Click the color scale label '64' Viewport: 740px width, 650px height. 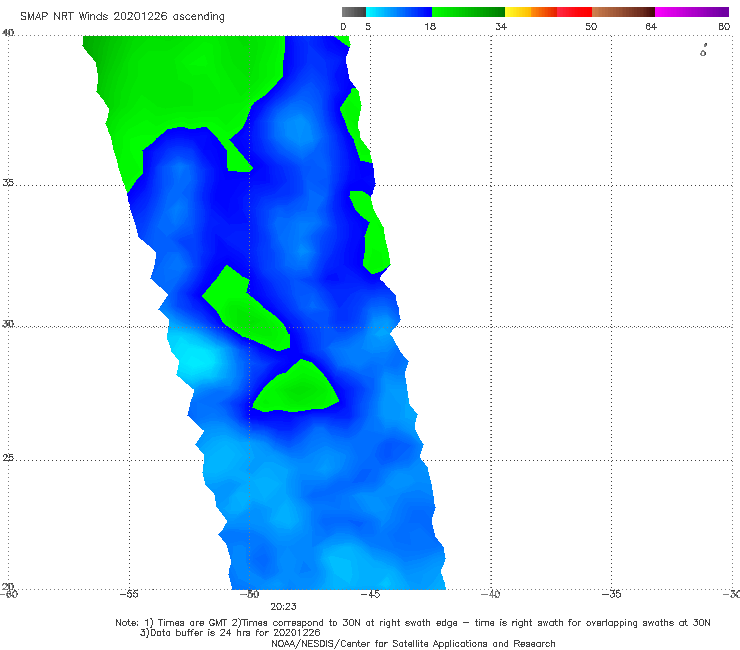click(651, 26)
